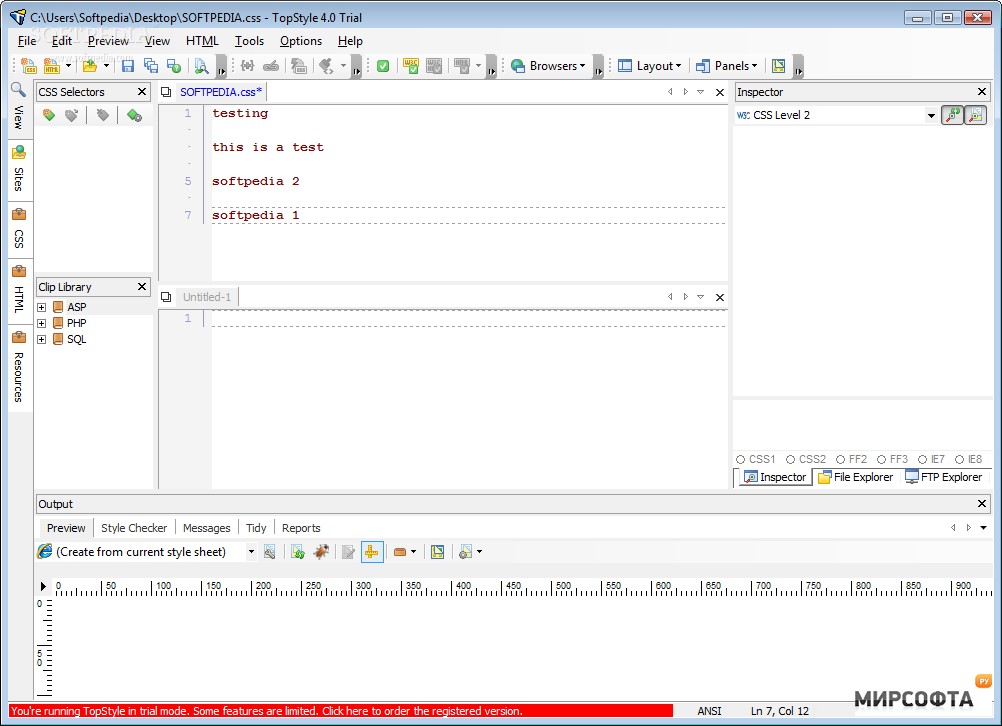Toggle the yellow ruler icon in Output
Screen dimensions: 1002x726
click(x=372, y=552)
